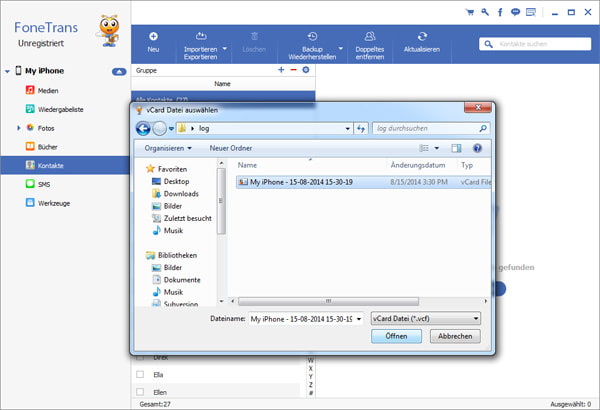Open the Facebook icon in title bar

pyautogui.click(x=500, y=12)
